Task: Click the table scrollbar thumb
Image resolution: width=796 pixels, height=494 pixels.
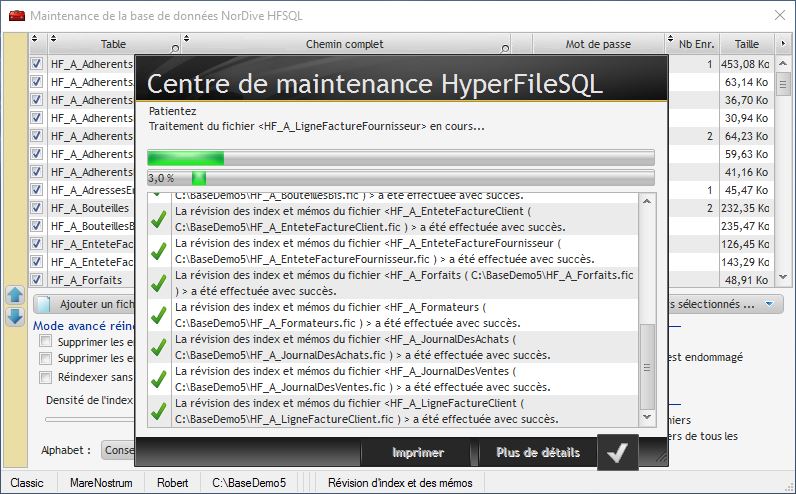Action: [x=783, y=84]
